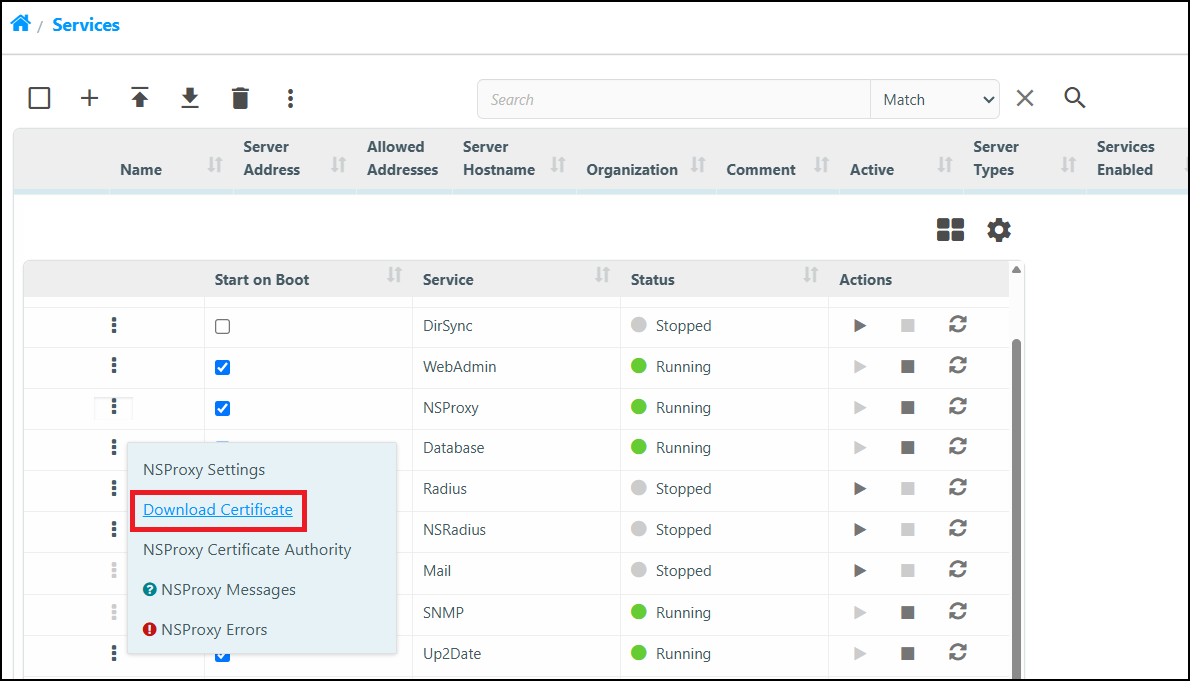Stop the Up2Date service
The image size is (1190, 681).
coord(908,654)
